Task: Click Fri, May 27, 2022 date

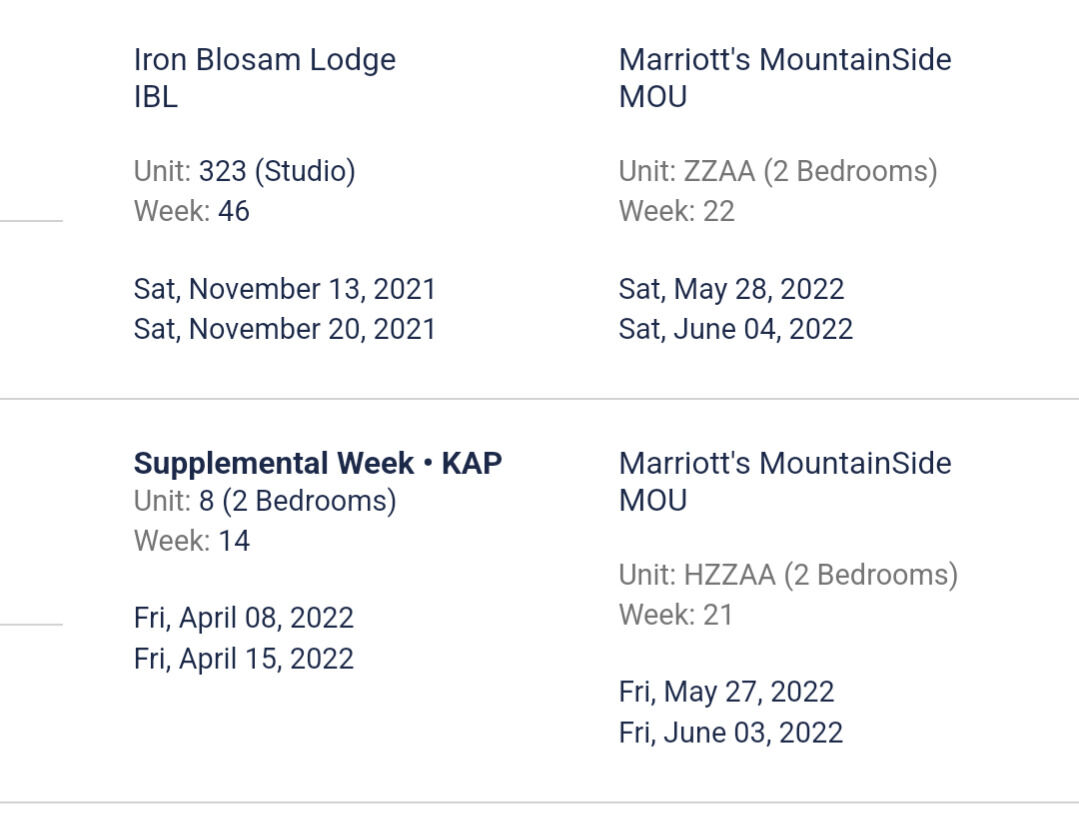Action: [x=726, y=692]
